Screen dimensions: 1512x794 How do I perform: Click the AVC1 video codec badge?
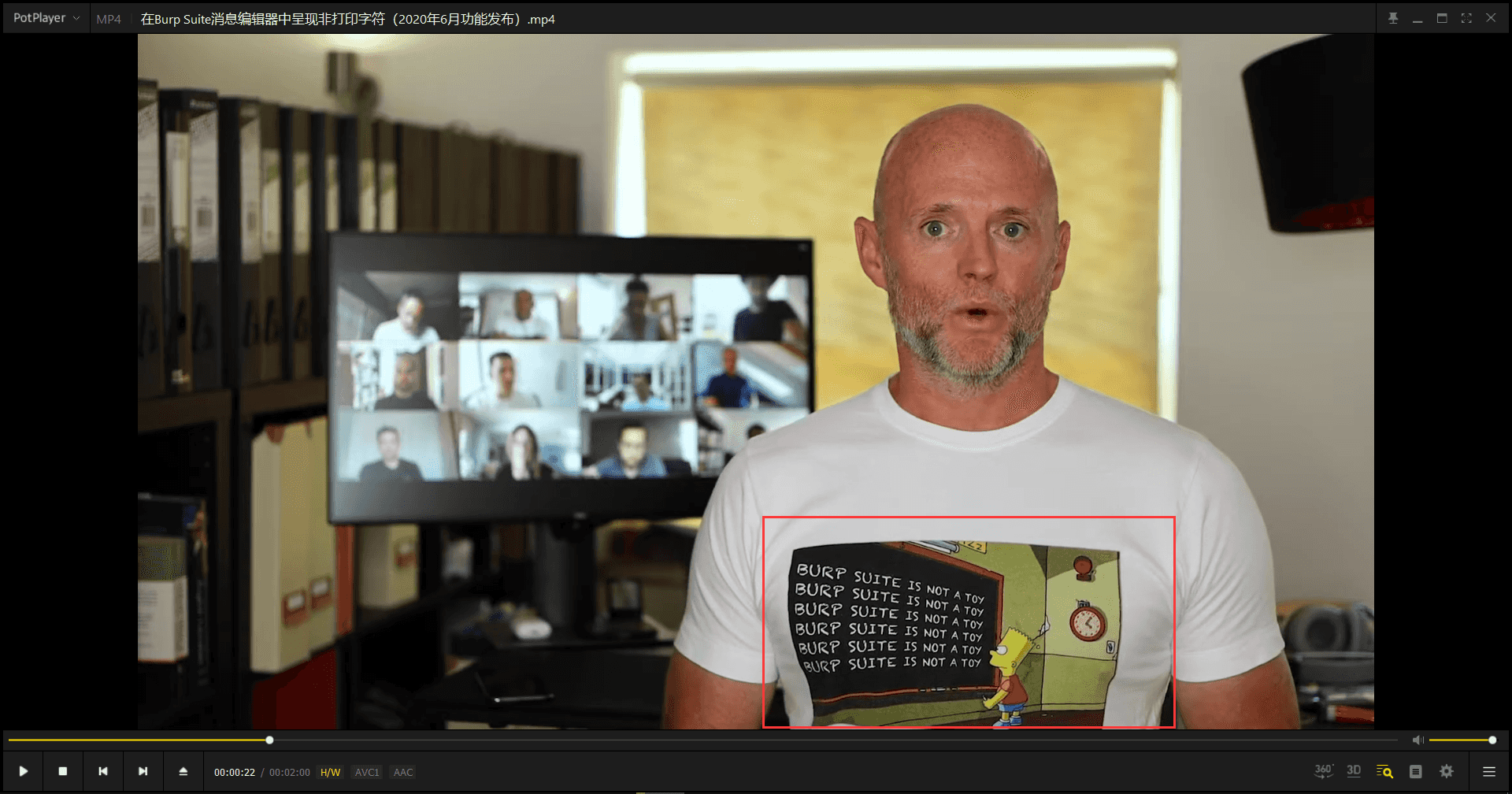pyautogui.click(x=367, y=772)
